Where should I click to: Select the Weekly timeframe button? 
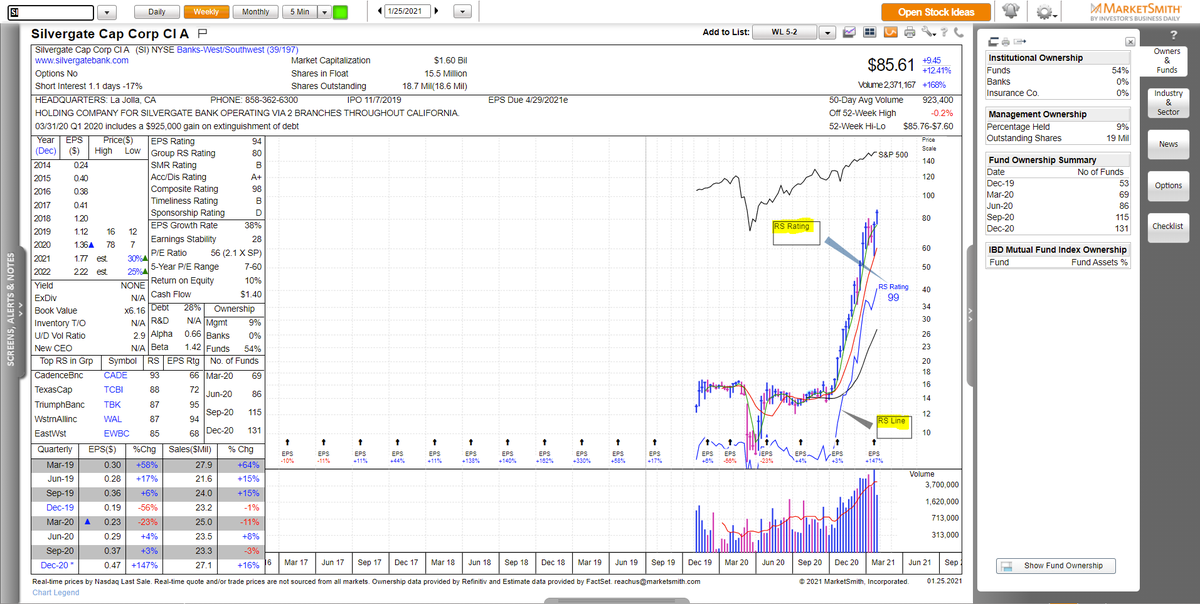pos(207,11)
